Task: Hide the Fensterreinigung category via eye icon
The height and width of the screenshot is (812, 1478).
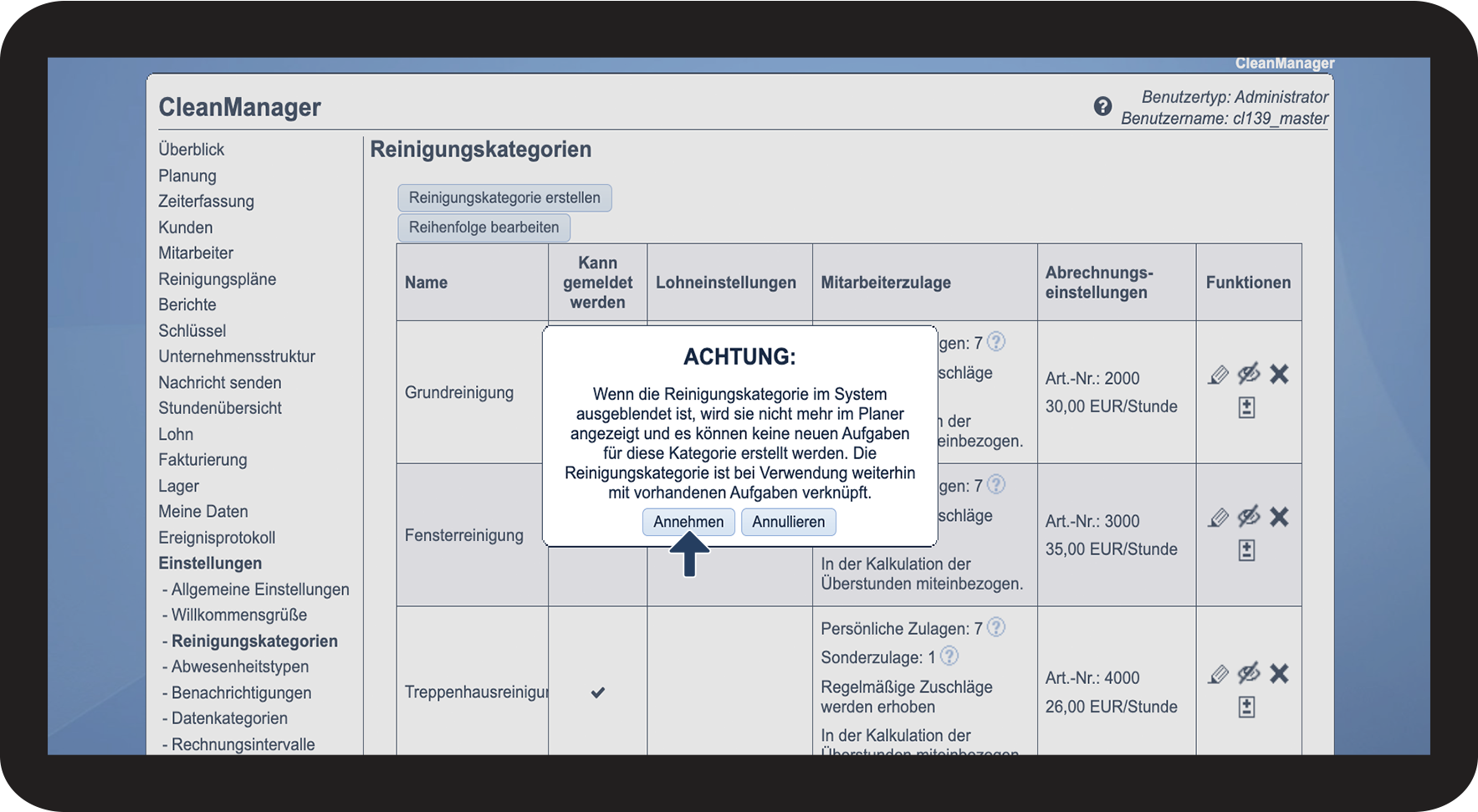Action: click(1249, 516)
